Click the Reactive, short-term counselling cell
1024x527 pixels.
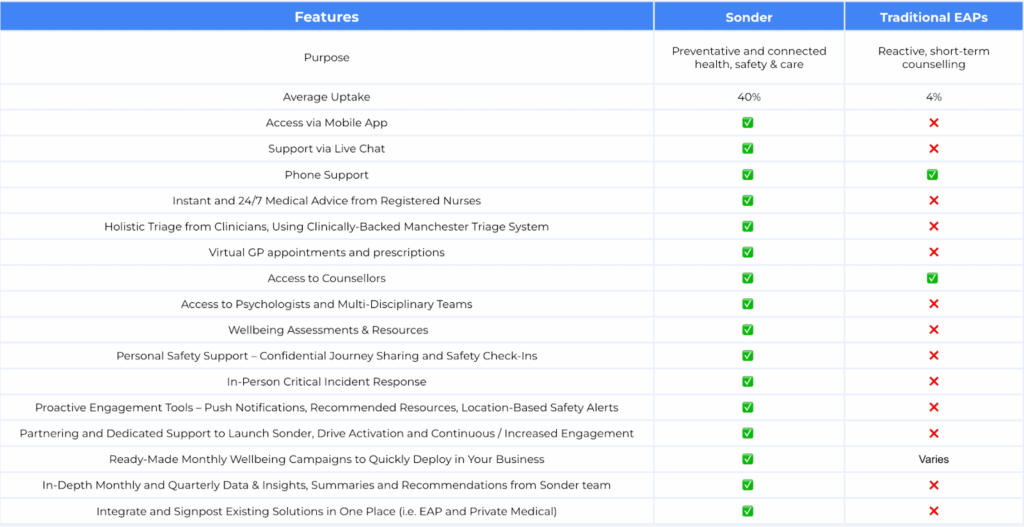coord(933,58)
